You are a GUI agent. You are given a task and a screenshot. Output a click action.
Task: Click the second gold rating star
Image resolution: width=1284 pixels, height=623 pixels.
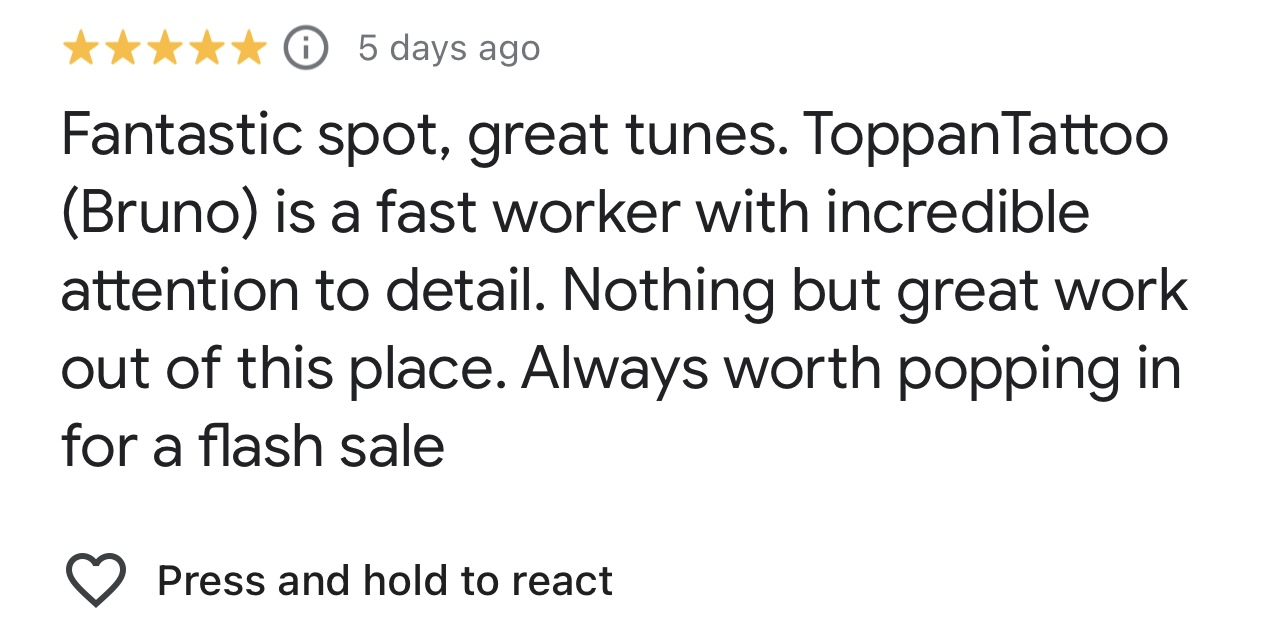[x=122, y=48]
